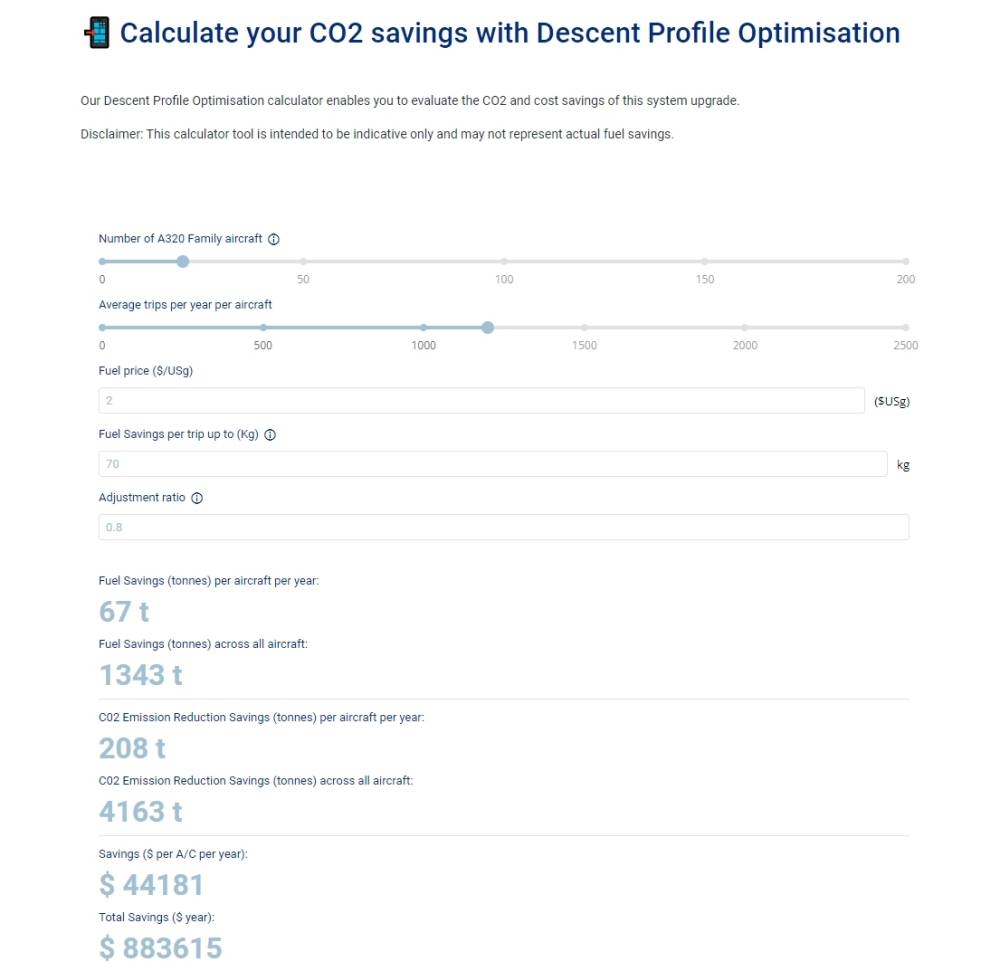Set trips slider to the 500 mark
The image size is (1000, 971).
click(263, 327)
